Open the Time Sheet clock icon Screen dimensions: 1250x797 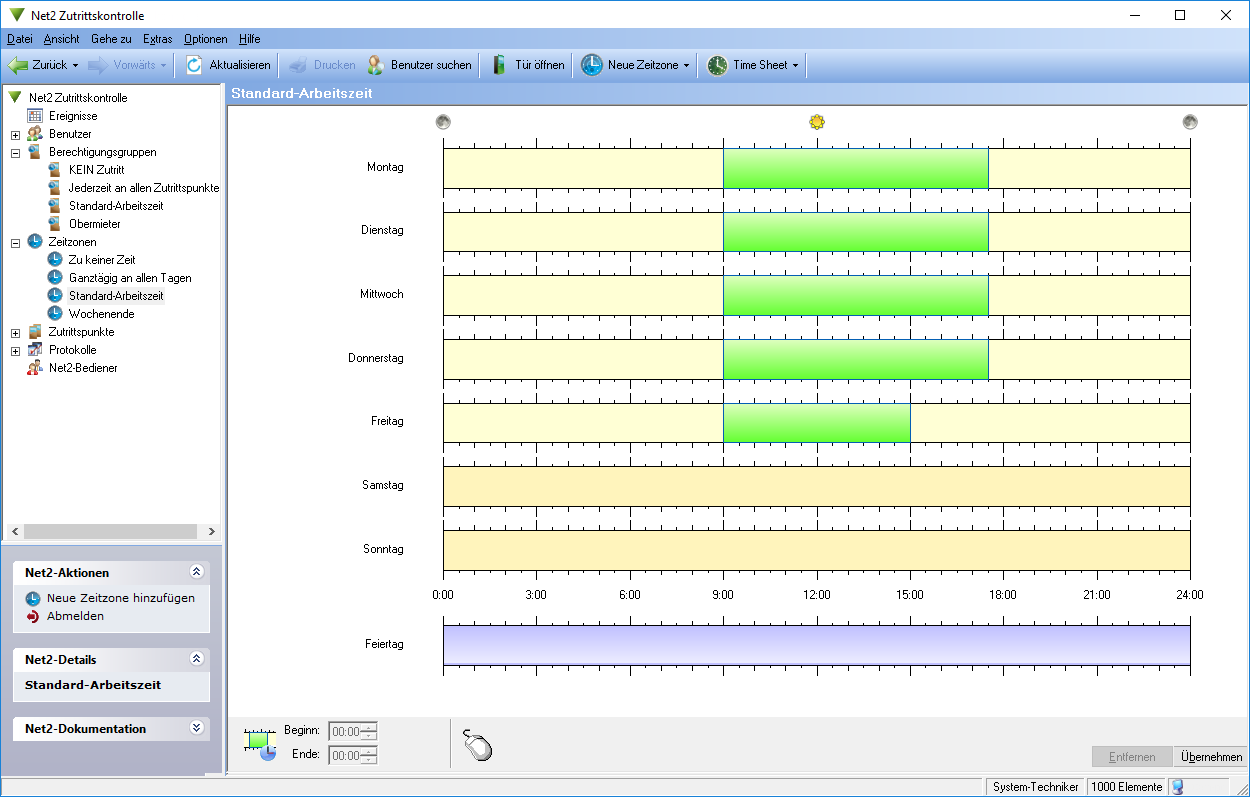click(x=717, y=65)
